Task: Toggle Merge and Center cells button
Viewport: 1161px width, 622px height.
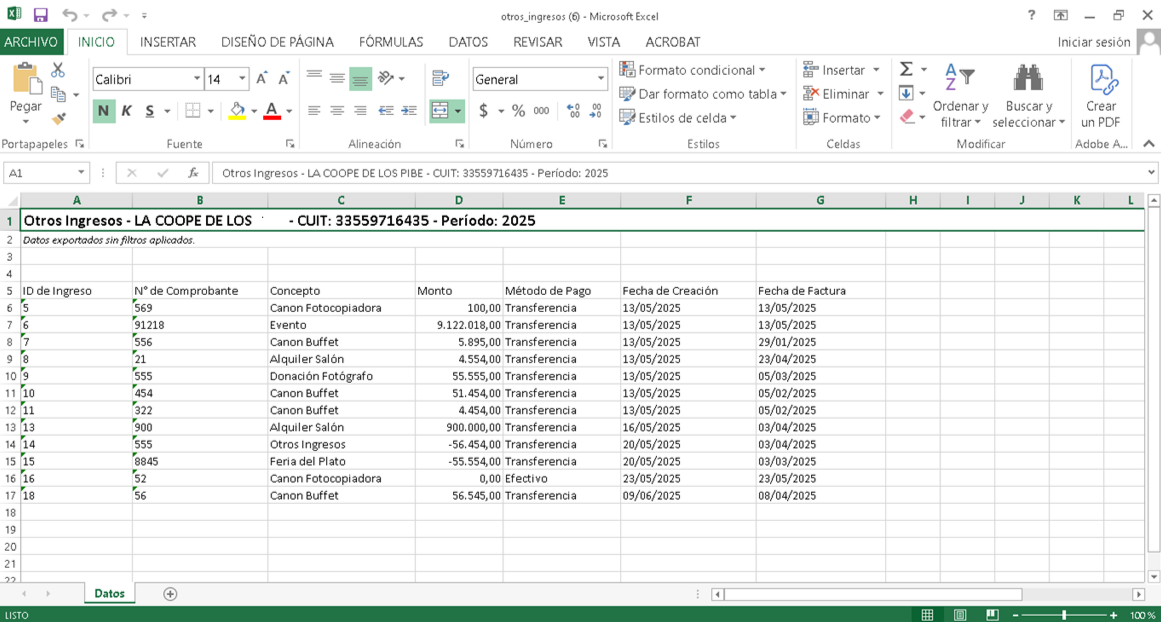Action: 440,111
